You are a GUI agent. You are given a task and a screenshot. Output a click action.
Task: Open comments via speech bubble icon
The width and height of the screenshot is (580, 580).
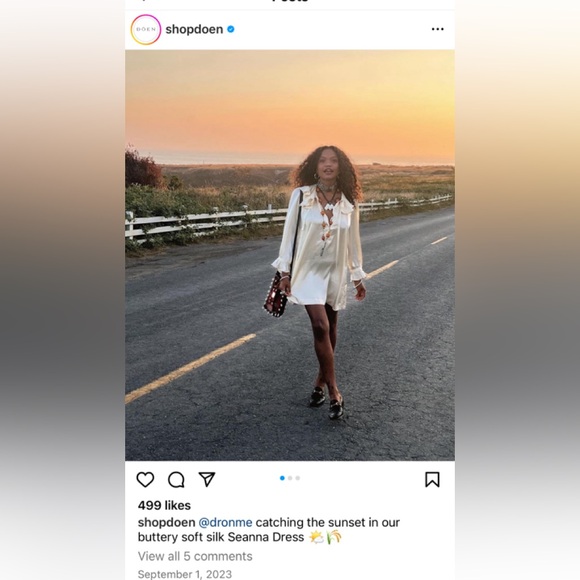pyautogui.click(x=176, y=480)
